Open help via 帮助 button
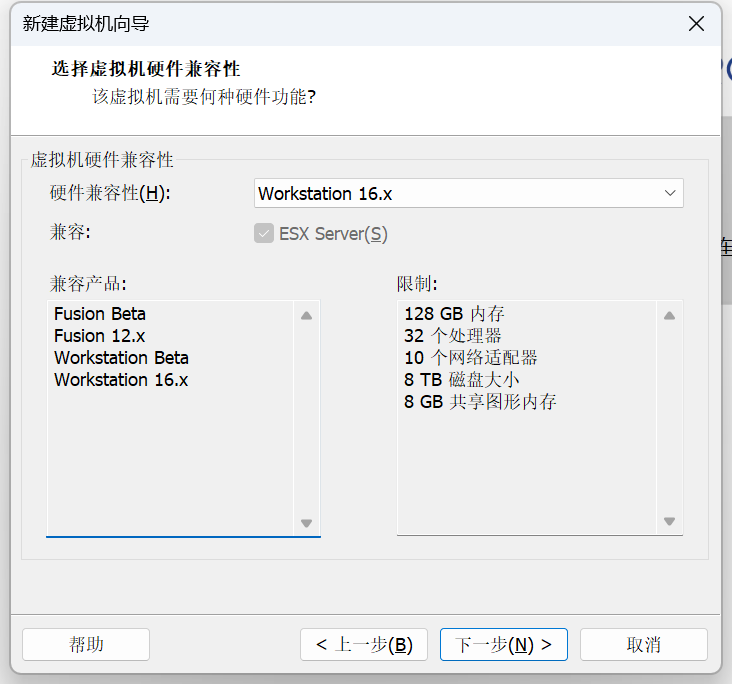Screen dimensions: 732x684 [x=86, y=644]
